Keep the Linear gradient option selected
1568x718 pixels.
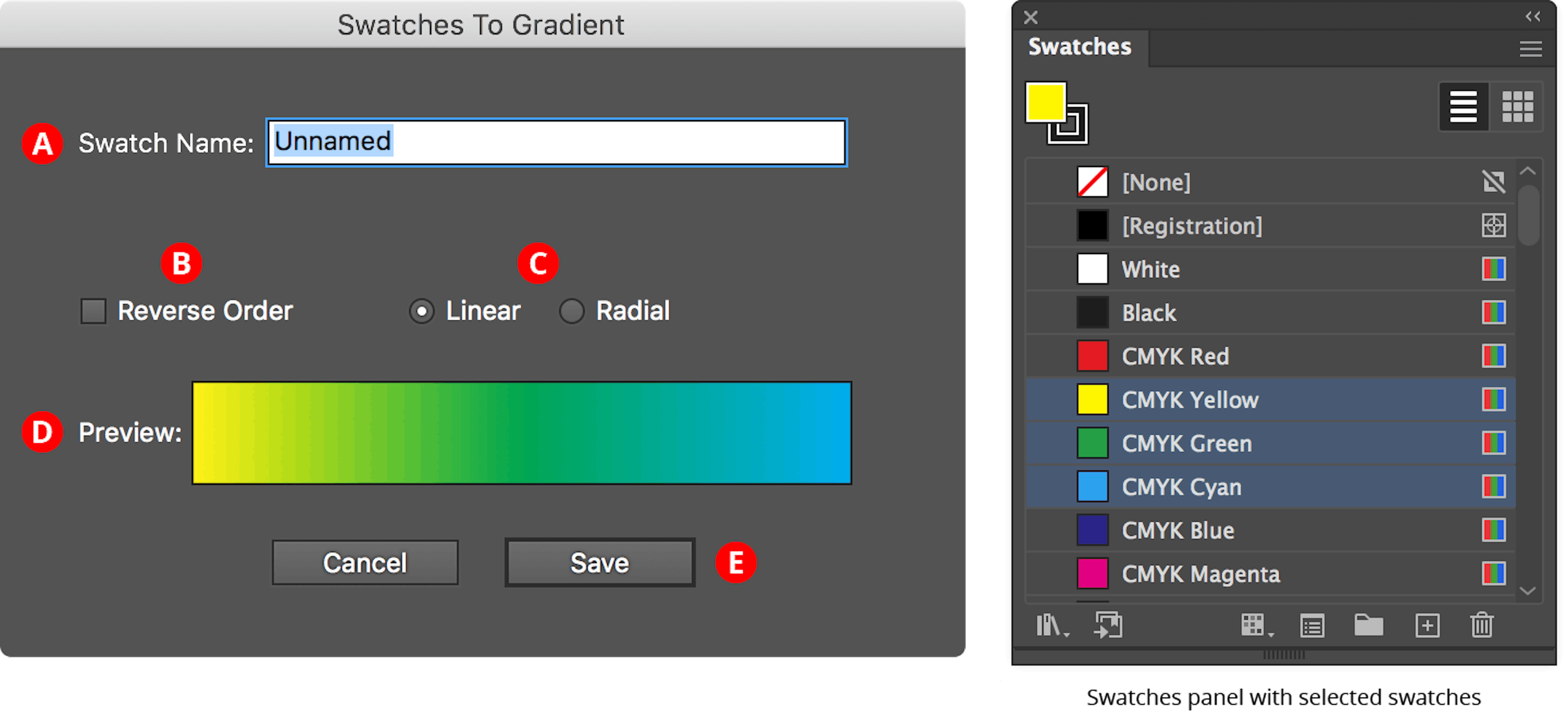point(421,311)
